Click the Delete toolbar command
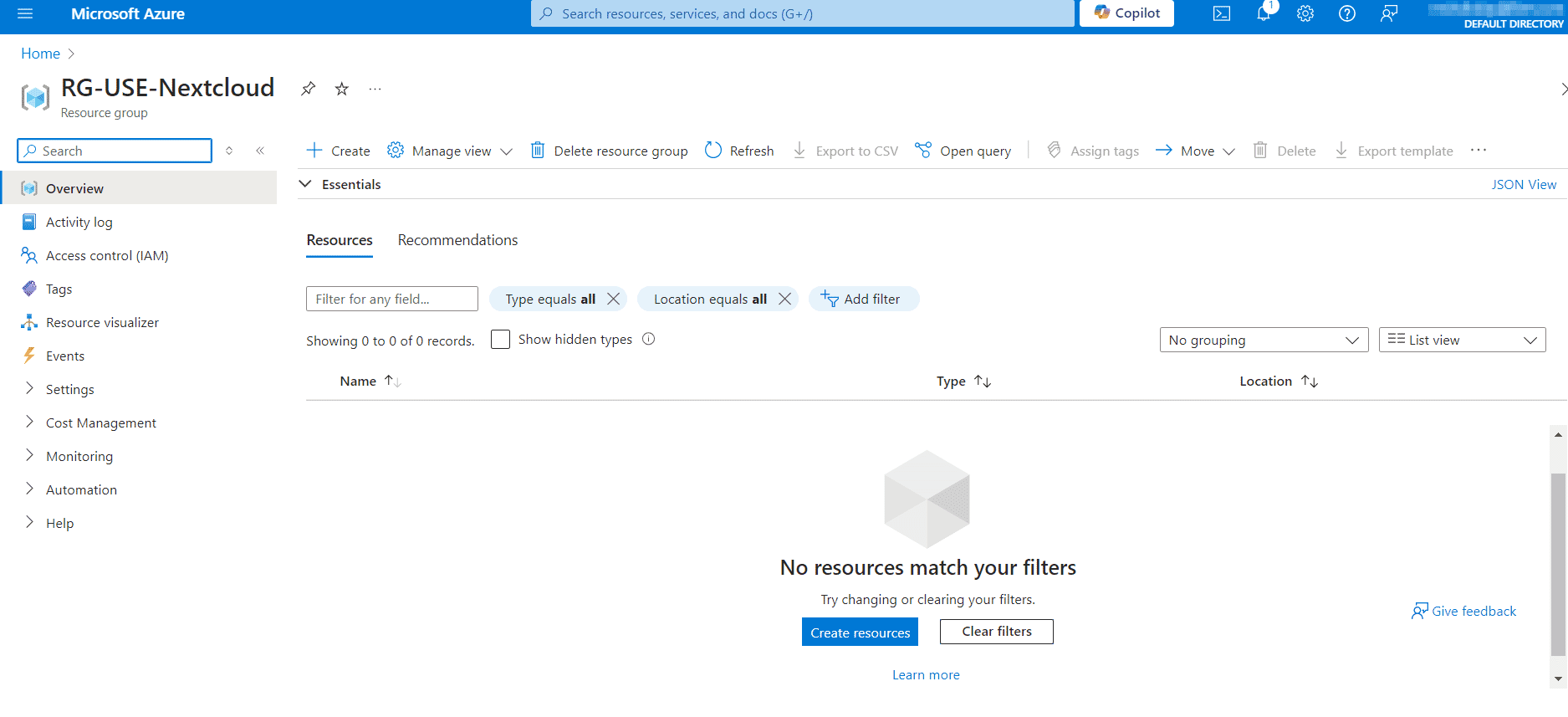Image resolution: width=1568 pixels, height=717 pixels. [x=1285, y=151]
